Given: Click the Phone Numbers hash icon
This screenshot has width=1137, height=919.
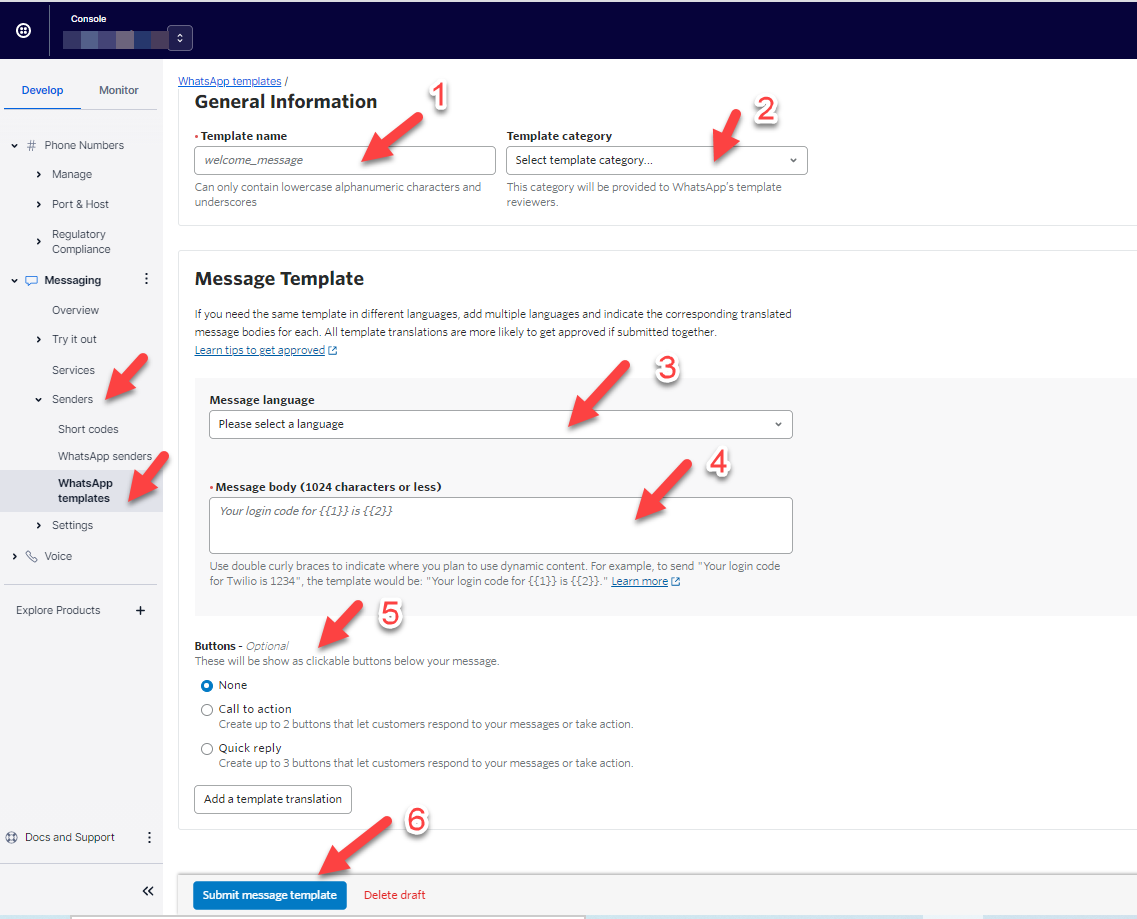Looking at the screenshot, I should click(31, 145).
